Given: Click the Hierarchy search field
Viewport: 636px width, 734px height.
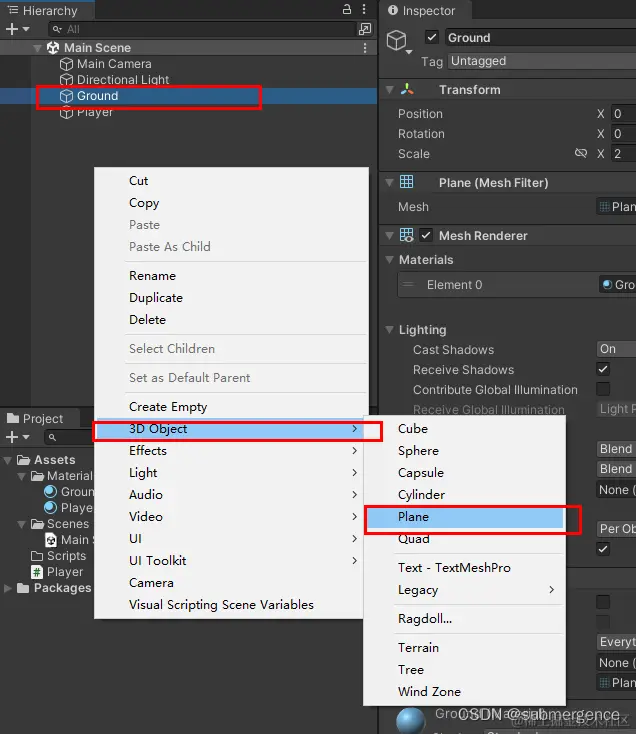Looking at the screenshot, I should [x=202, y=29].
